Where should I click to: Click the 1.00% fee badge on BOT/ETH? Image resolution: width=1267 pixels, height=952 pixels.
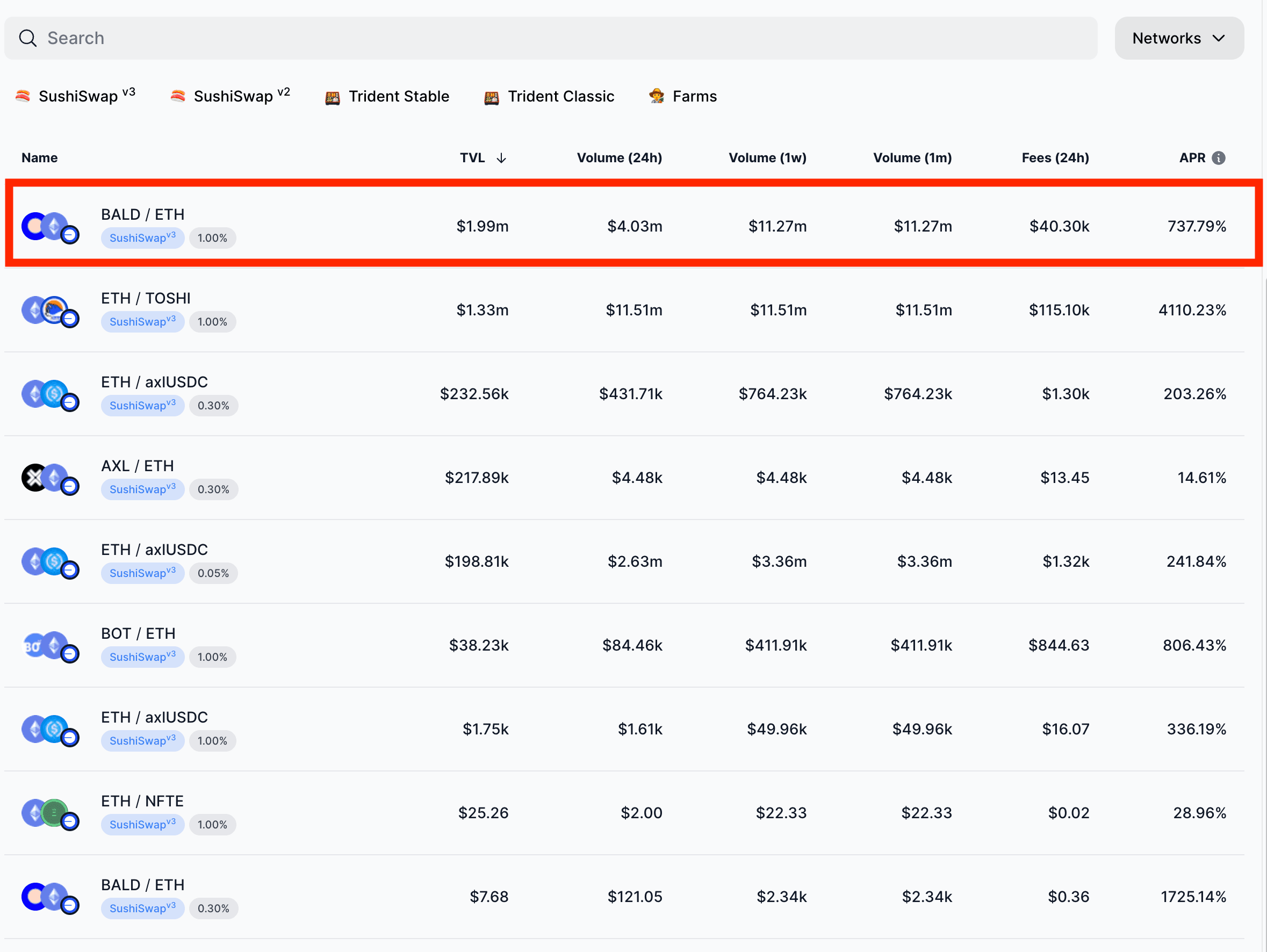pyautogui.click(x=212, y=657)
